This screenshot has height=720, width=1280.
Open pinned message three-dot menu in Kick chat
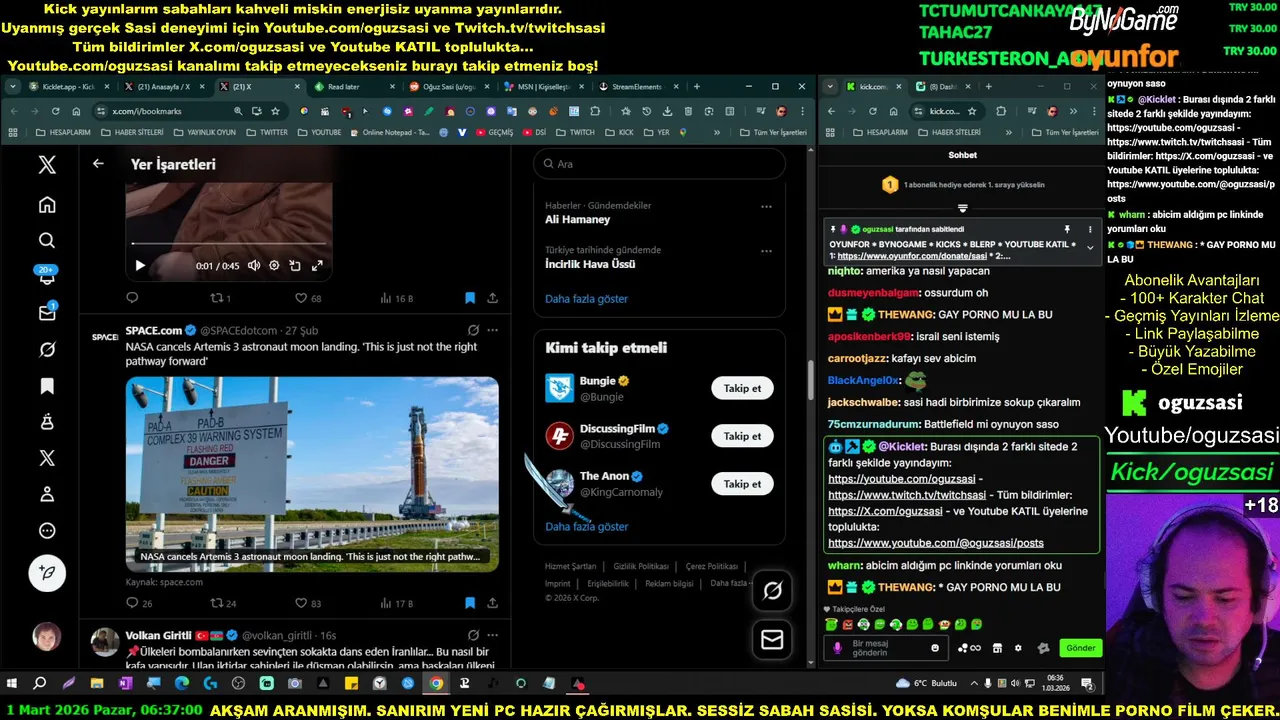[x=1090, y=229]
